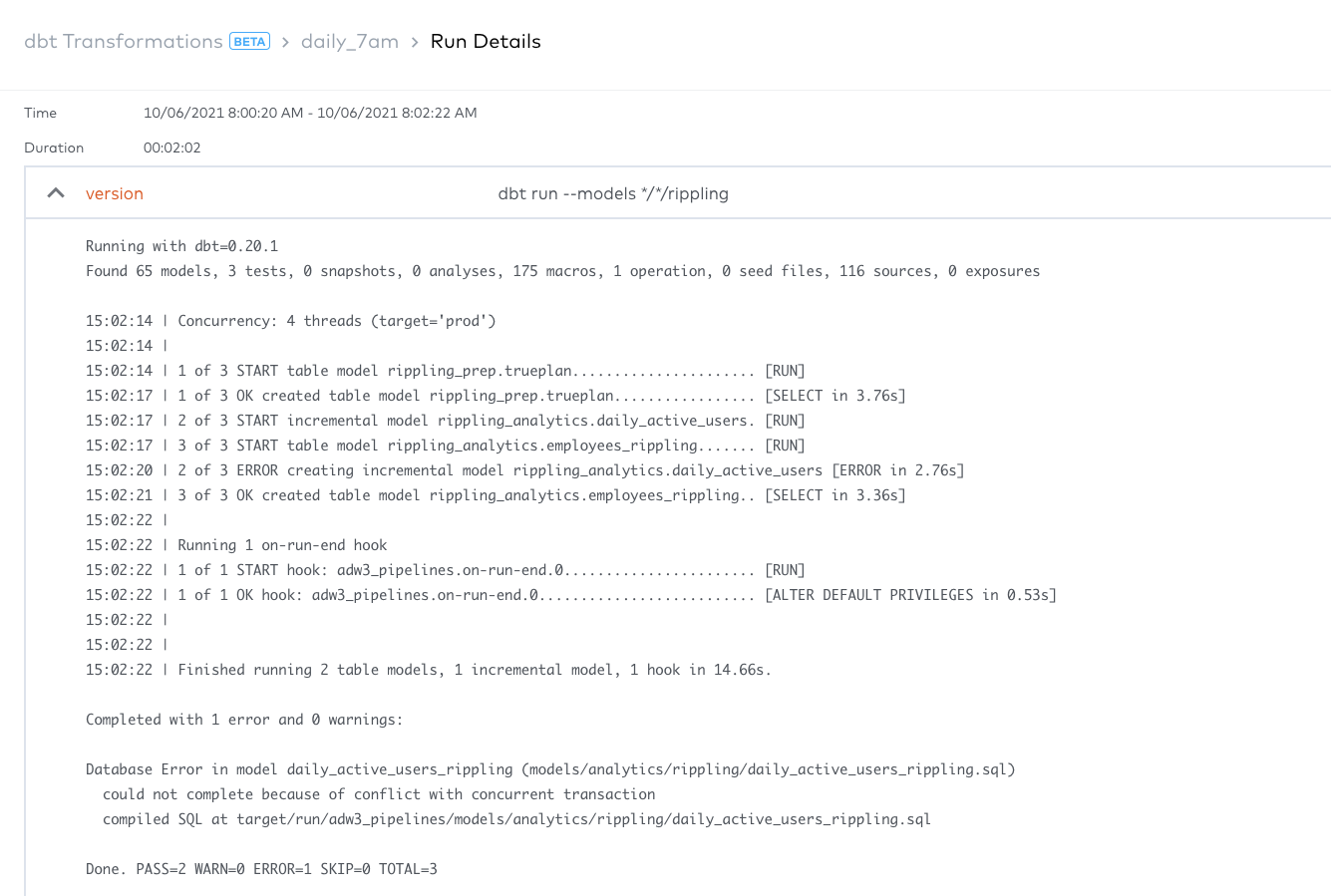This screenshot has height=896, width=1331.
Task: Click the Duration value 00:02:02
Action: [x=170, y=148]
